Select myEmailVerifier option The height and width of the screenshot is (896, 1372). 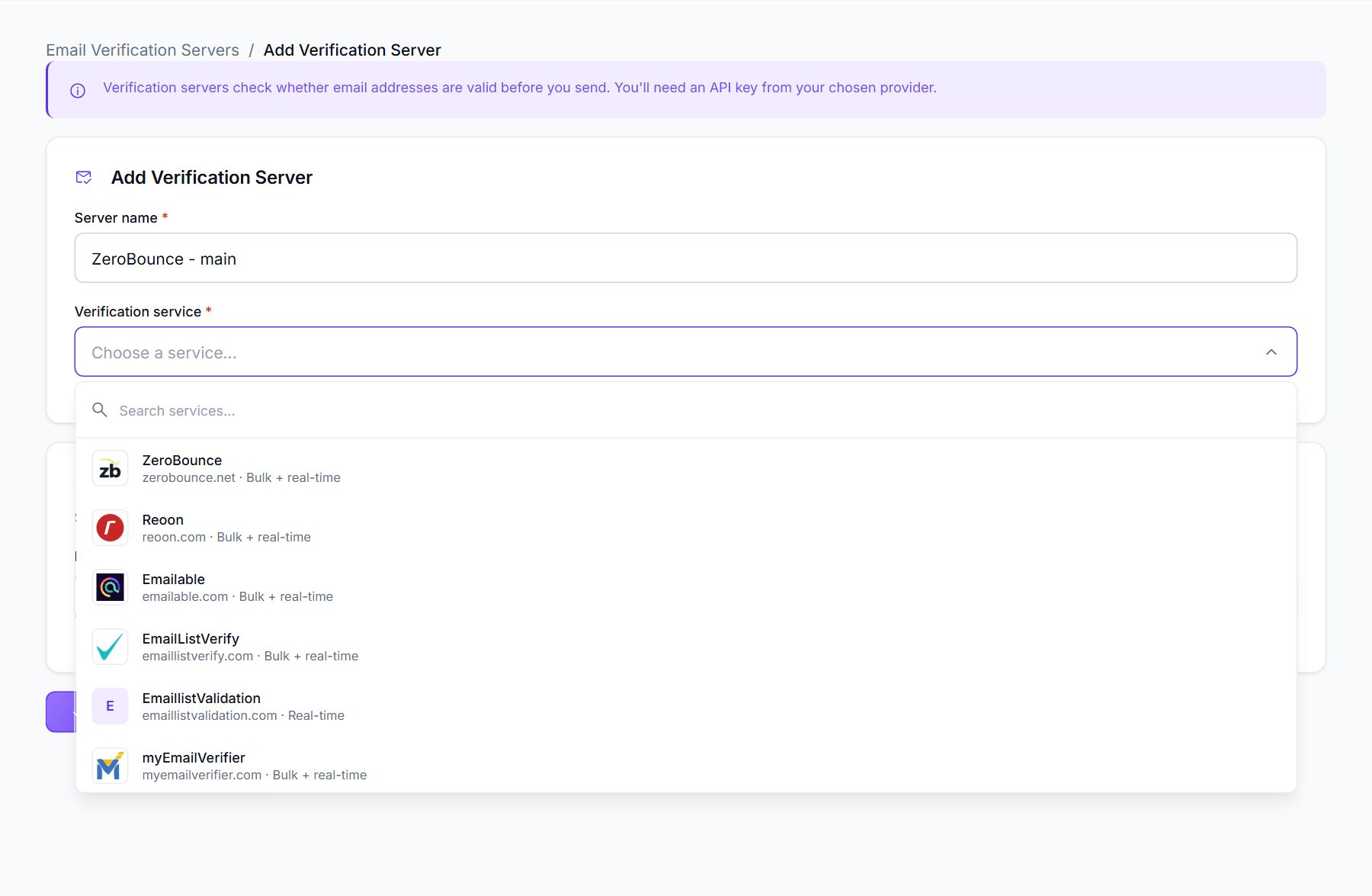coord(686,766)
